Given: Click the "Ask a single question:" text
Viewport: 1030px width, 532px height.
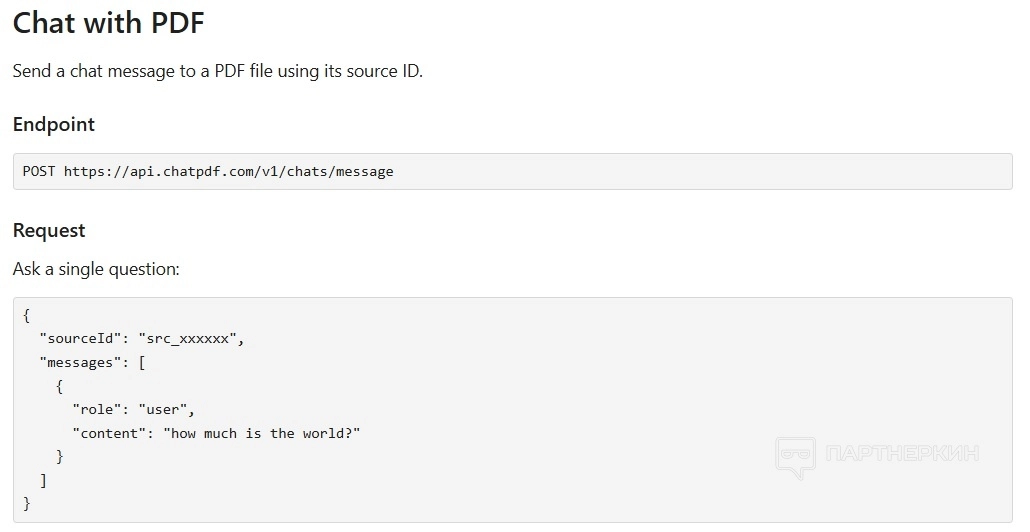Looking at the screenshot, I should [96, 269].
